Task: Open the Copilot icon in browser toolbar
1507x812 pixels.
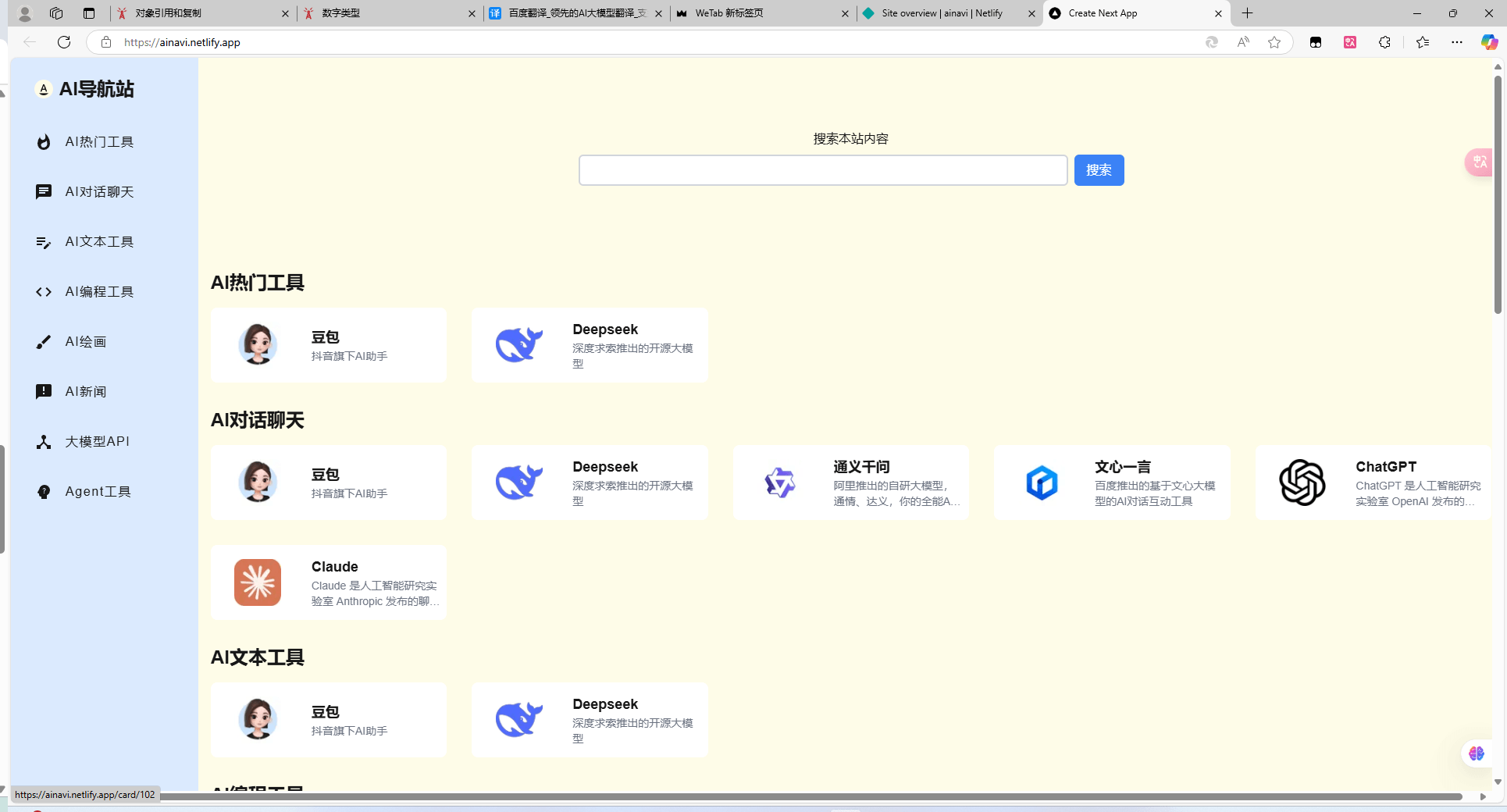Action: point(1489,42)
